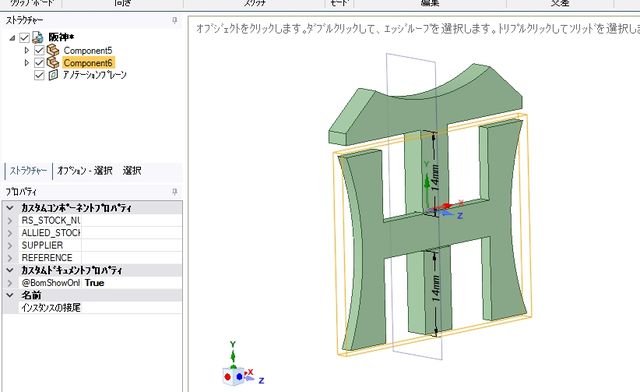The image size is (640, 392).
Task: Open the オプション - 選択 tab
Action: click(x=84, y=171)
